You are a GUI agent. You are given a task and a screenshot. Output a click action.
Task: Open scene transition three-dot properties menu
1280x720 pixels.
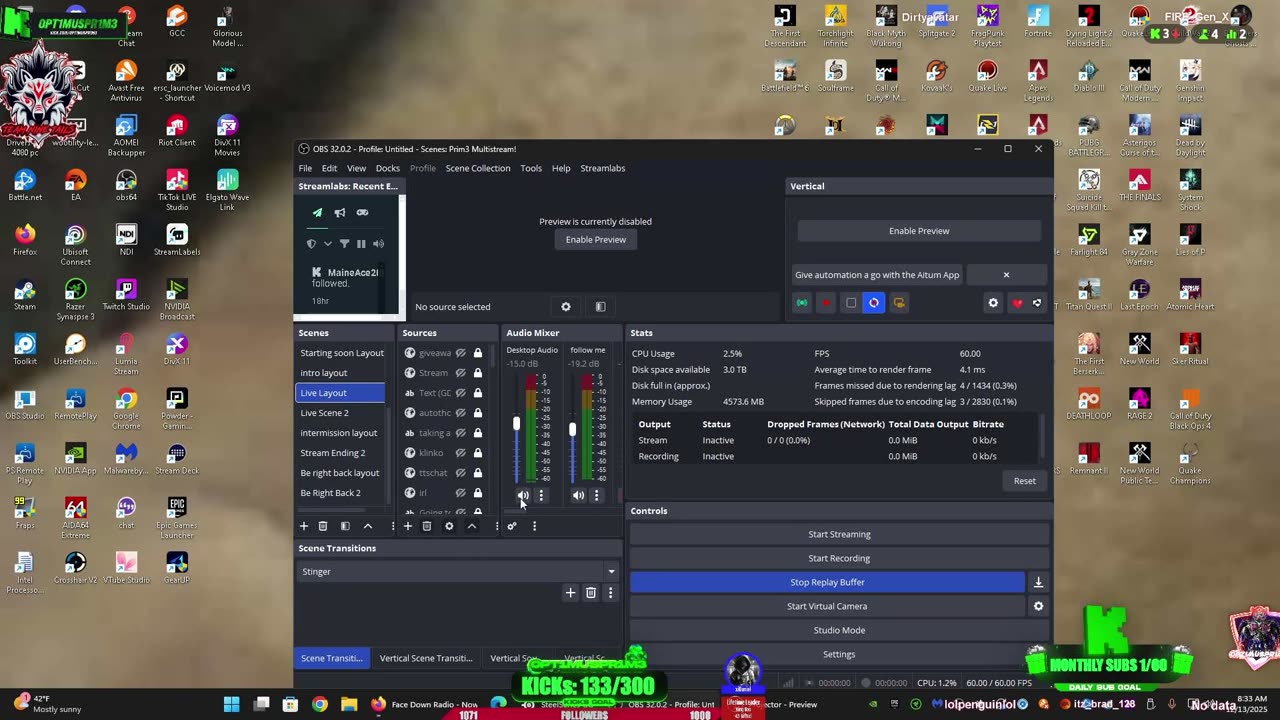tap(610, 593)
